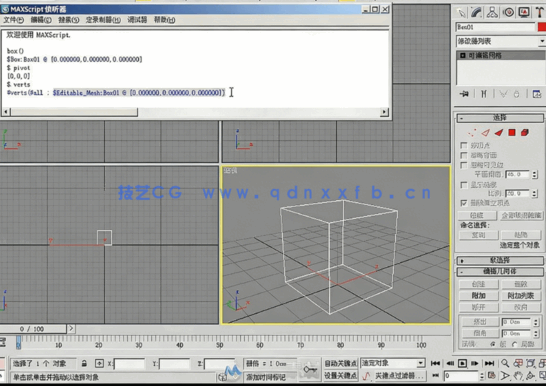Screen dimensions: 546x386
Task: Open File menu in MAXScript Listener
Action: coord(13,20)
